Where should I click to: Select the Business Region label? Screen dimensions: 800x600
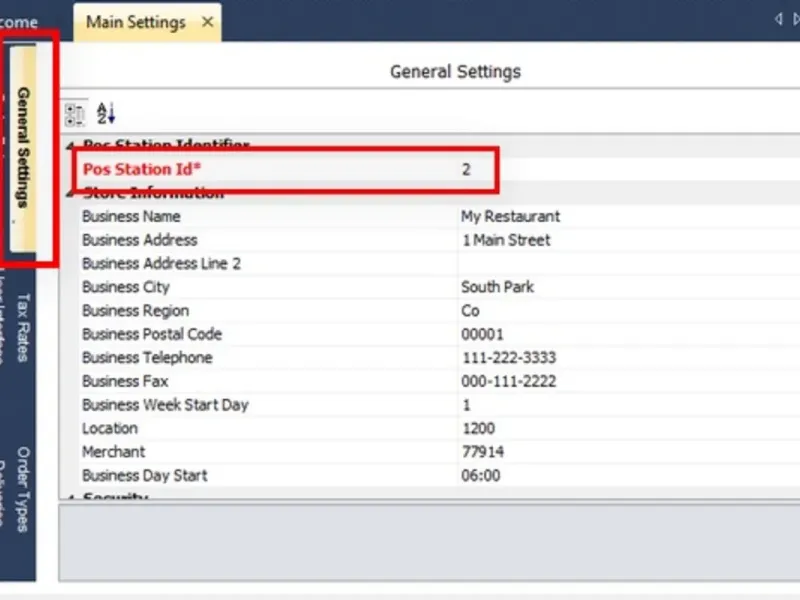[x=136, y=311]
